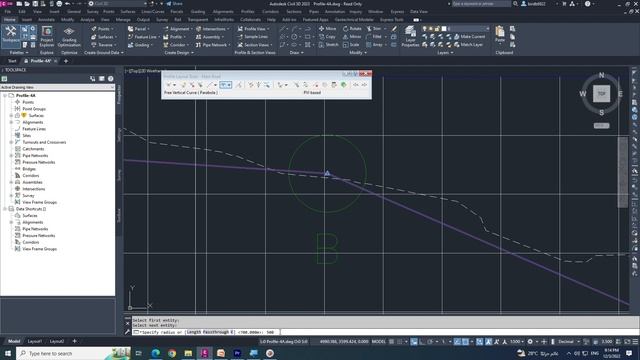Expand the layer name dropdown in Layers panel
Image resolution: width=640 pixels, height=360 pixels.
[487, 29]
